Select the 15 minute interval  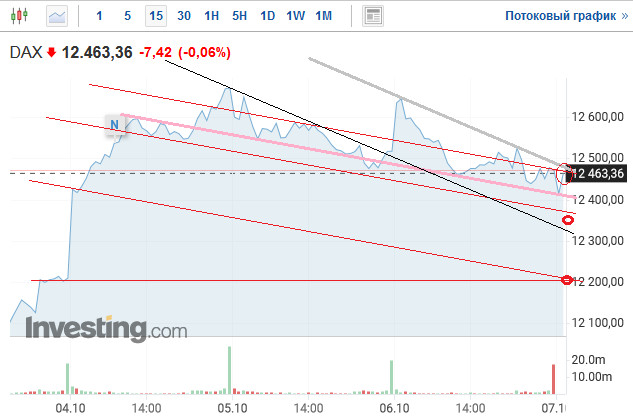tap(156, 16)
